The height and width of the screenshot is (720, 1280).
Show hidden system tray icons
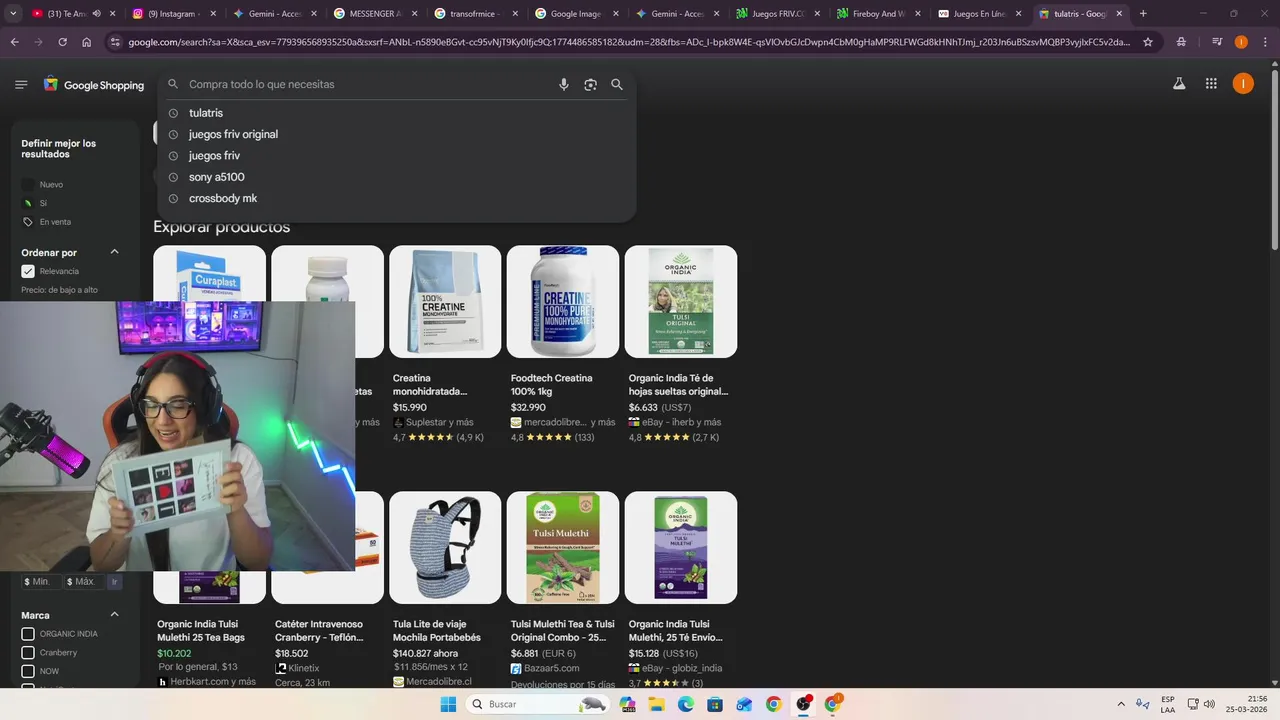tap(1121, 704)
